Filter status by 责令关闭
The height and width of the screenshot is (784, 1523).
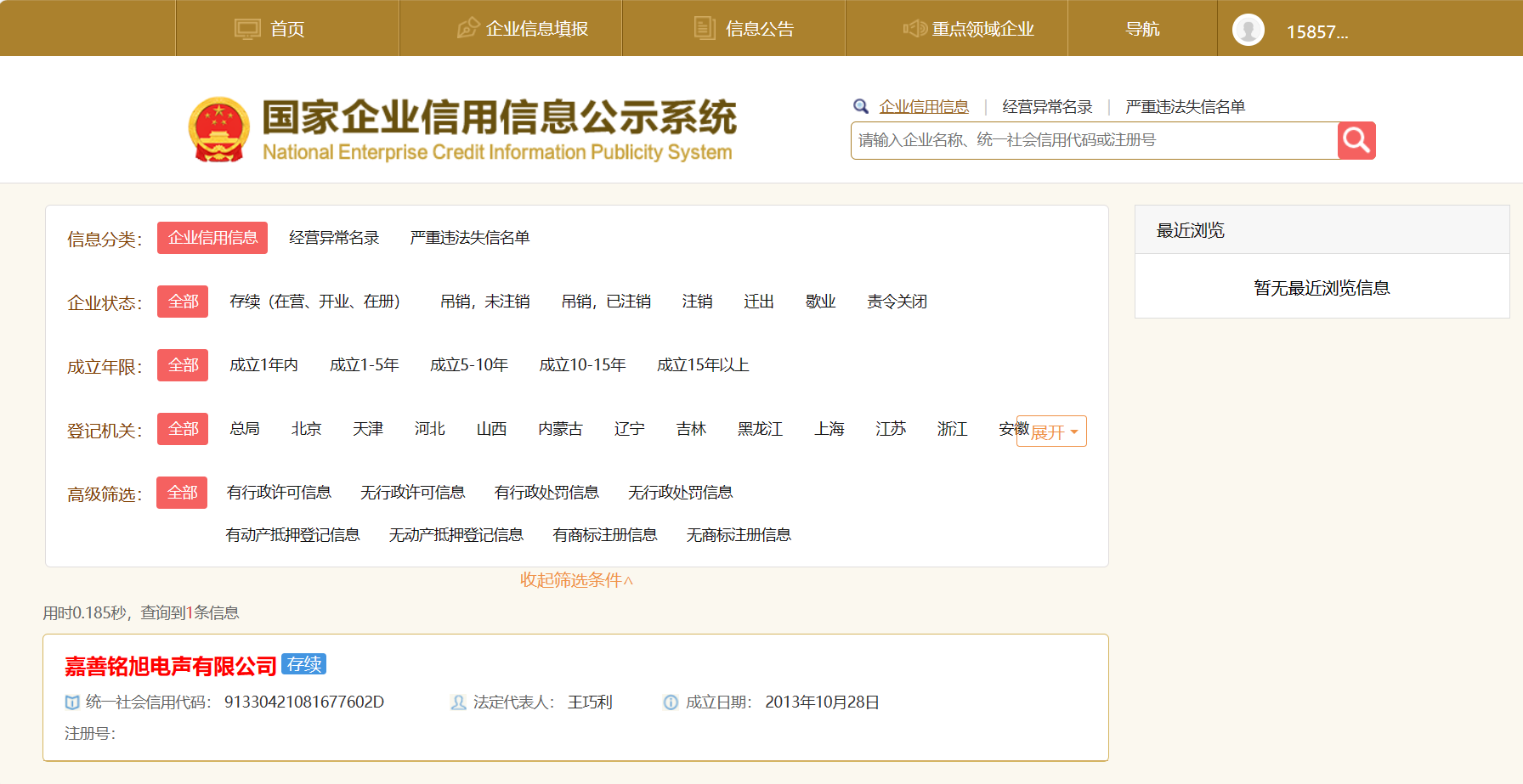coord(897,302)
